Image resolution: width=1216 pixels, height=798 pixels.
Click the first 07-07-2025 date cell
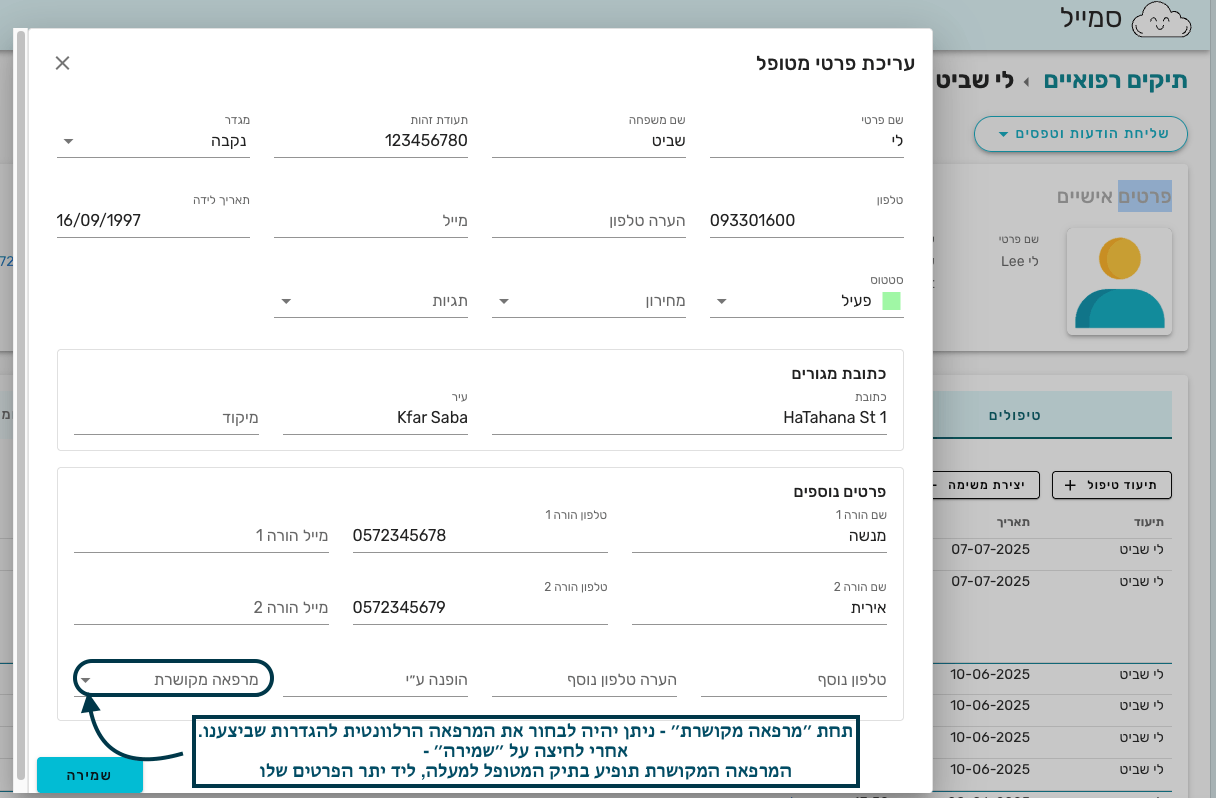[990, 549]
